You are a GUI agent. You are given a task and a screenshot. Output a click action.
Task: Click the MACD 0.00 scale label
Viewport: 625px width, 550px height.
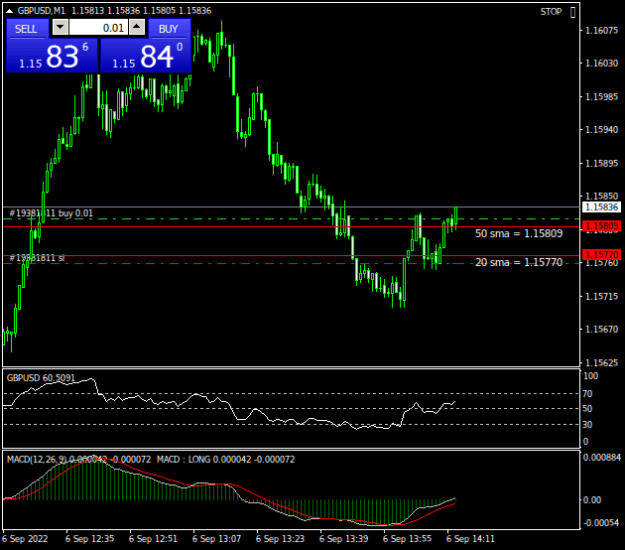592,500
